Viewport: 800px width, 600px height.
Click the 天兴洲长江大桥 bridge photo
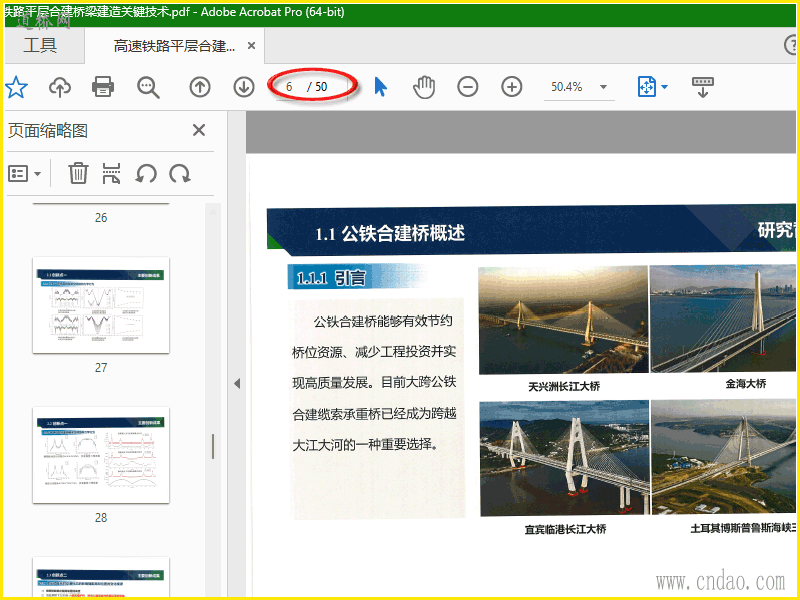563,320
